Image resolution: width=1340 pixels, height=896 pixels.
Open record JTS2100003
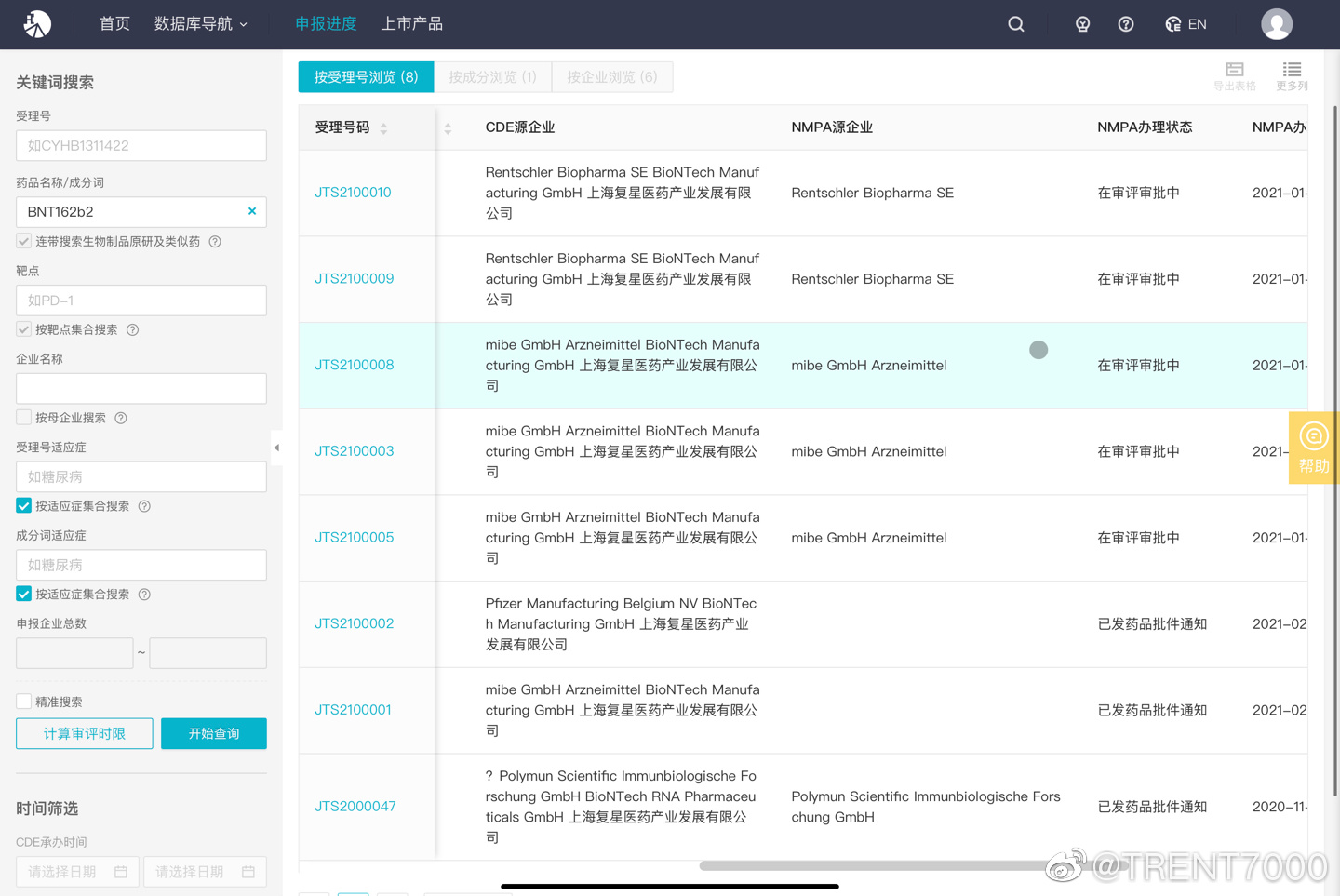point(354,451)
